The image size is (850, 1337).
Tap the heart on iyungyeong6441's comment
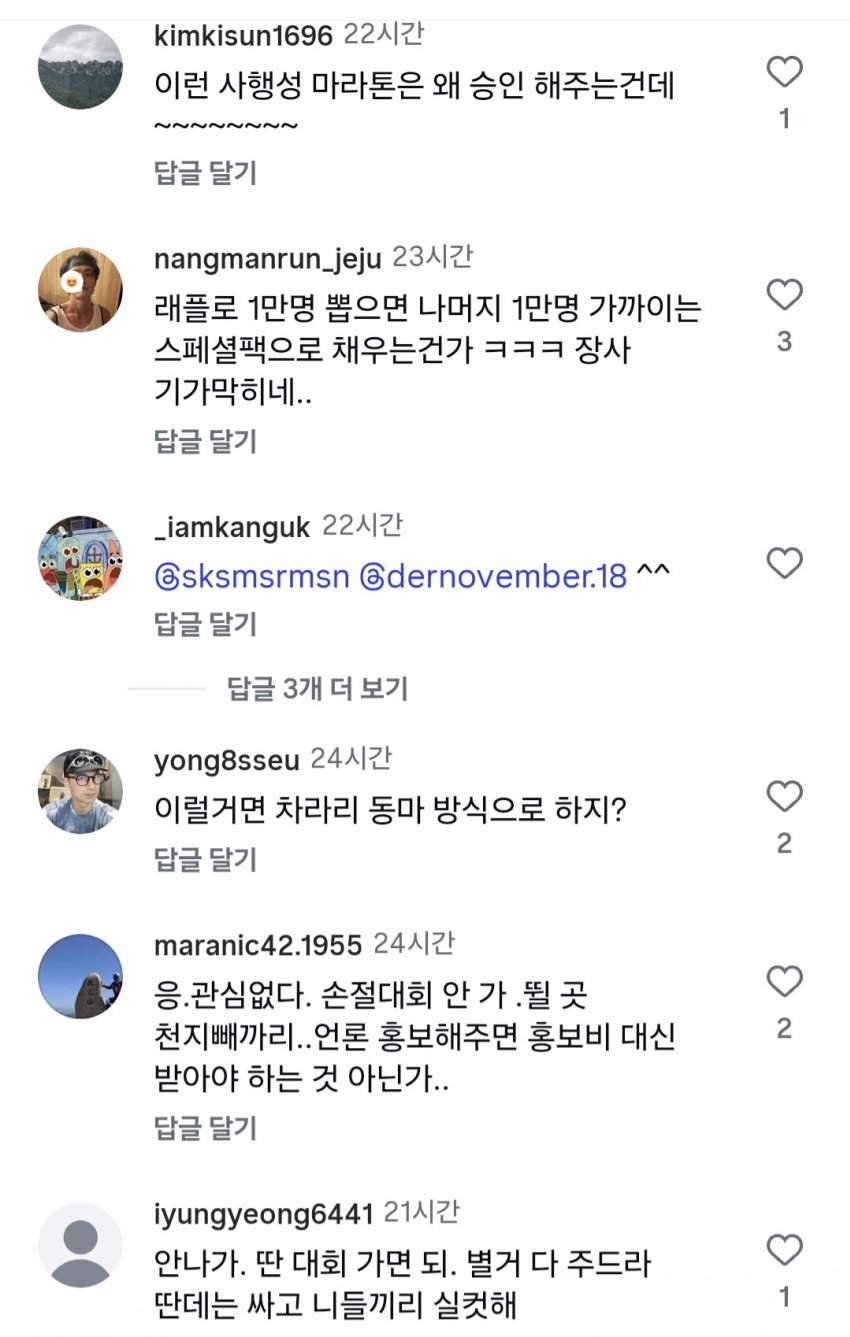click(785, 1250)
